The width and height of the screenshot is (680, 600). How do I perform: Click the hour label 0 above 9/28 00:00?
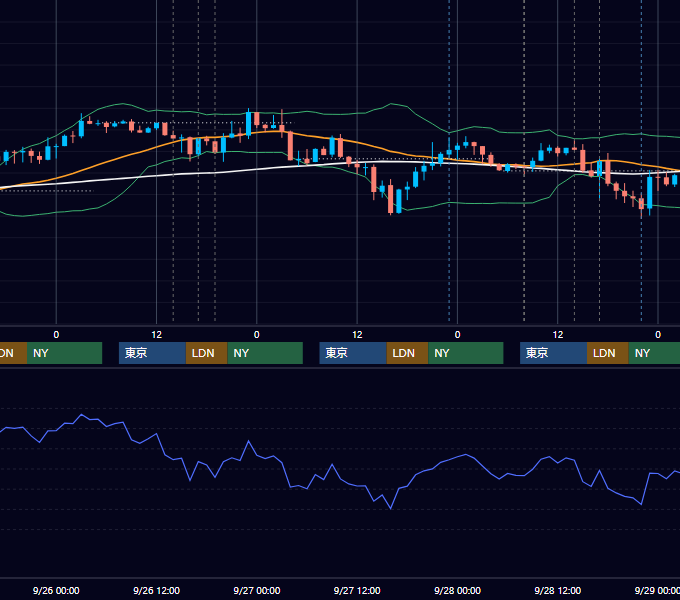458,335
